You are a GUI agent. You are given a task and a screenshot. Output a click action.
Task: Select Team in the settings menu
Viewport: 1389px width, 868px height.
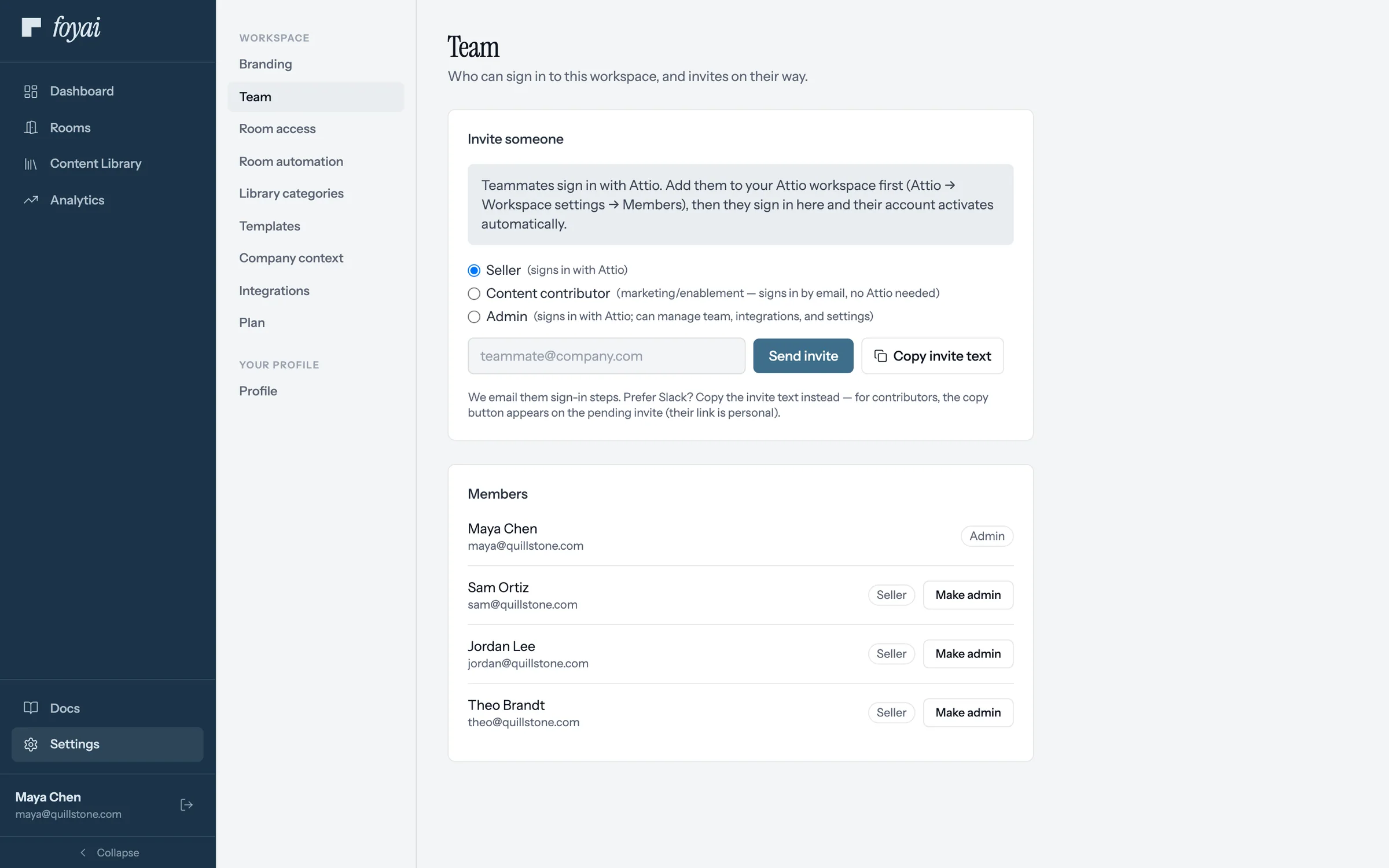coord(315,97)
